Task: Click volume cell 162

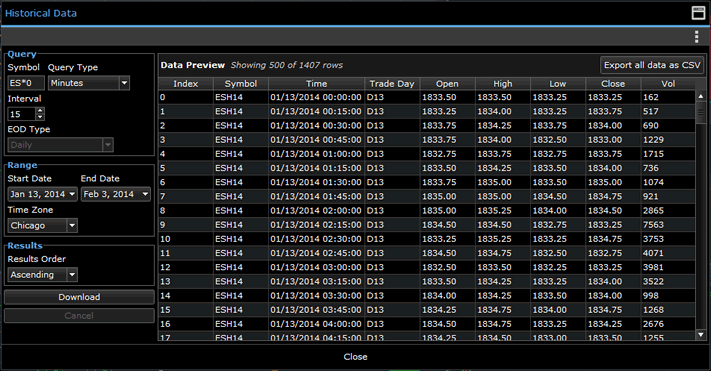Action: click(x=668, y=97)
